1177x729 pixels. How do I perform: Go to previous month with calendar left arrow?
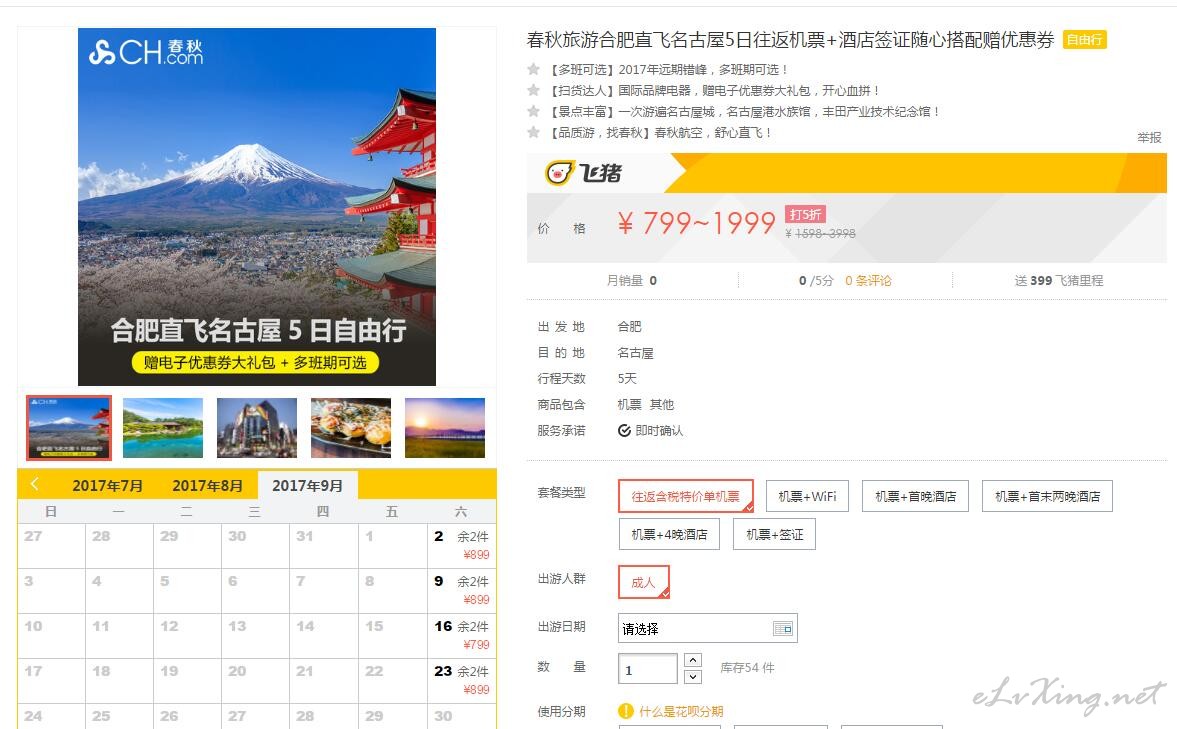pyautogui.click(x=35, y=484)
